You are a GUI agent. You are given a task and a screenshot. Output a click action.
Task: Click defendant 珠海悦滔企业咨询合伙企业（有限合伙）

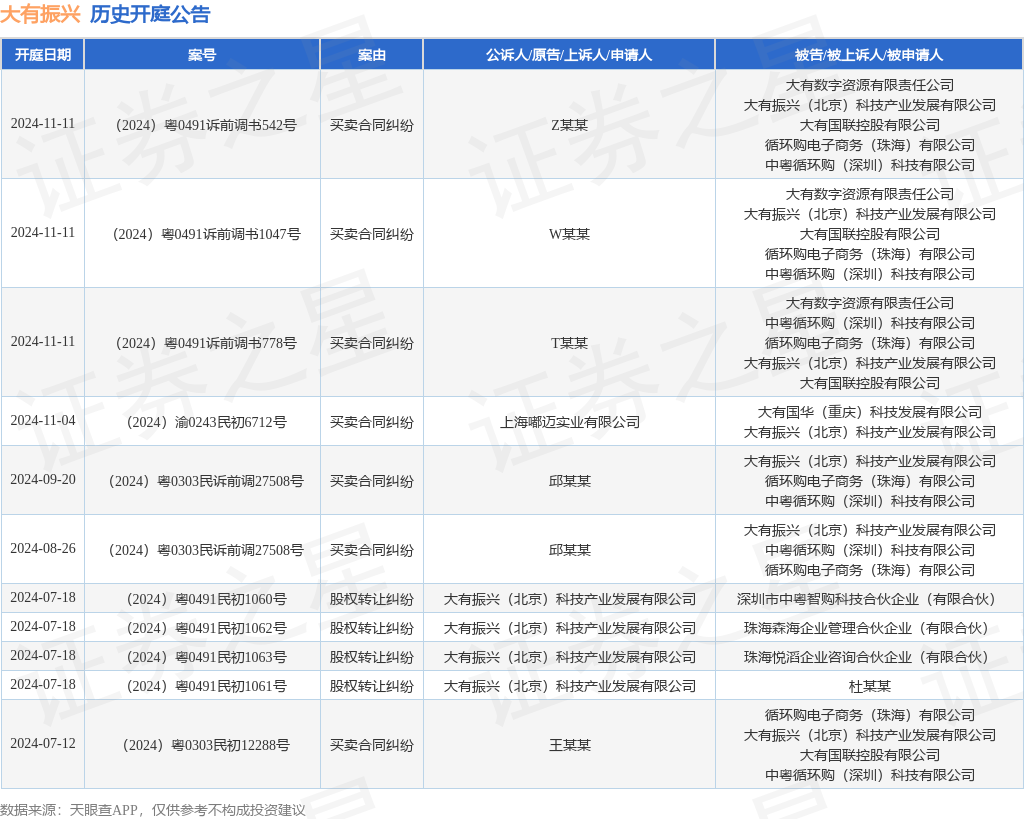tap(869, 657)
